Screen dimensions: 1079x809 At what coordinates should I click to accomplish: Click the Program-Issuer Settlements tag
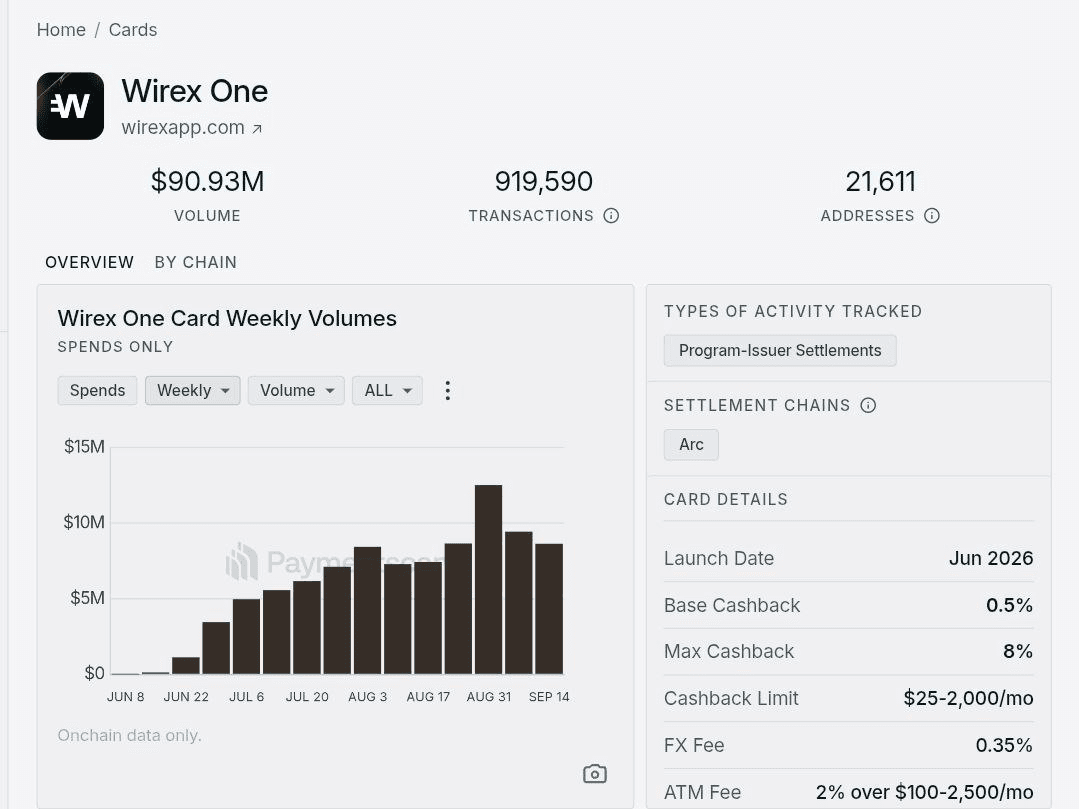780,351
